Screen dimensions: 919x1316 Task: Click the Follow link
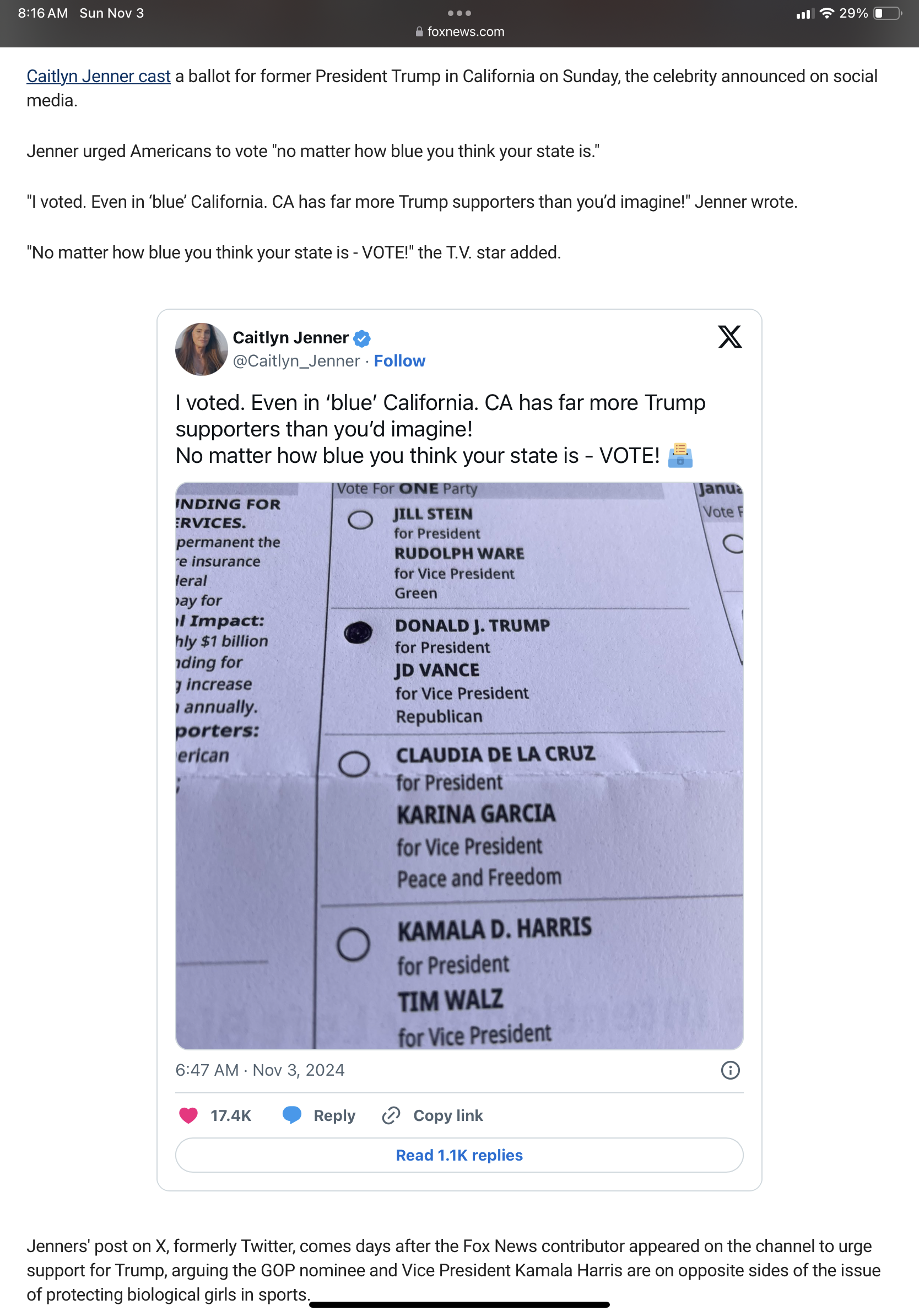tap(399, 361)
